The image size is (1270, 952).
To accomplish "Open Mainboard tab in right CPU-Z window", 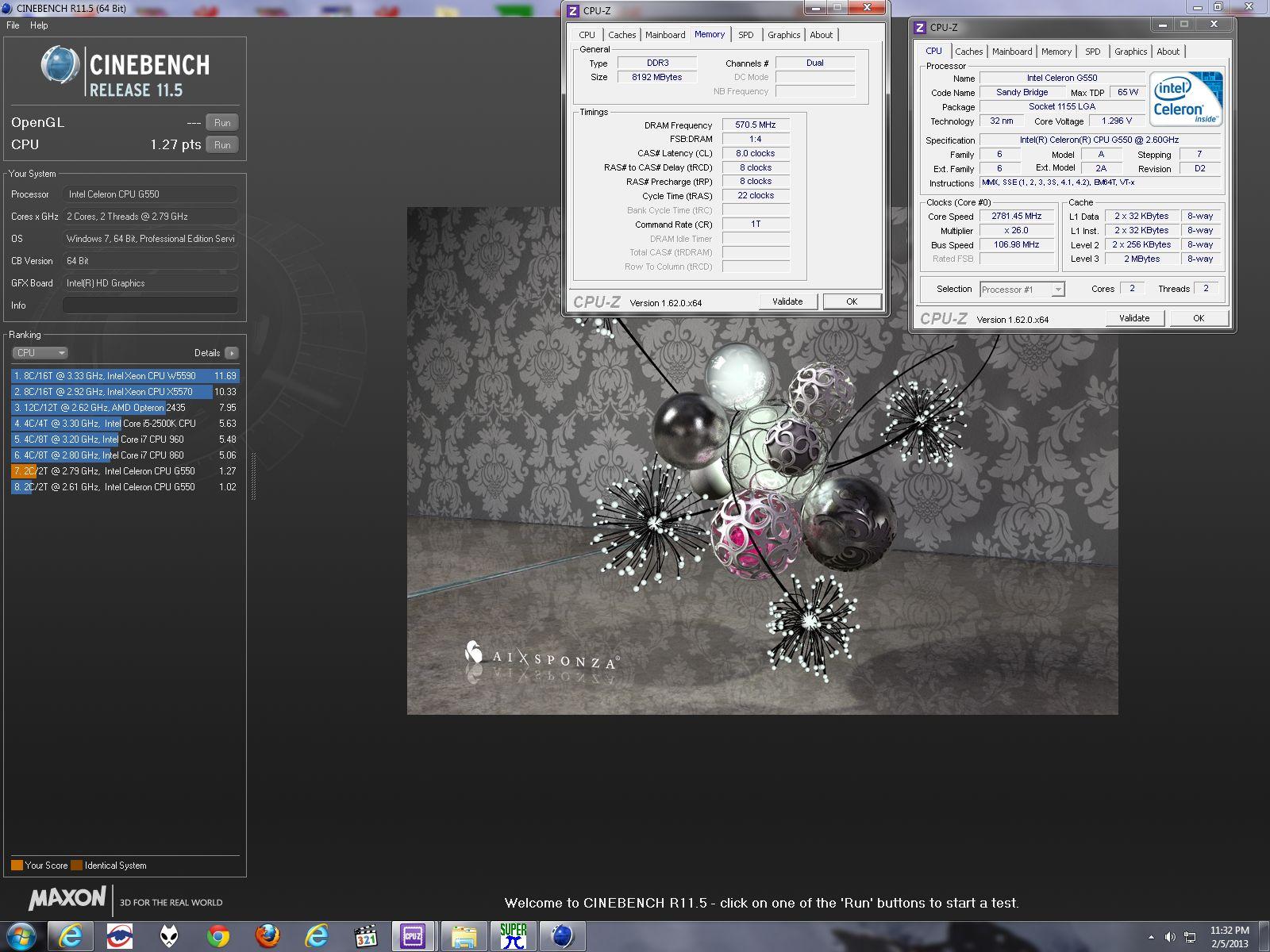I will 1012,52.
